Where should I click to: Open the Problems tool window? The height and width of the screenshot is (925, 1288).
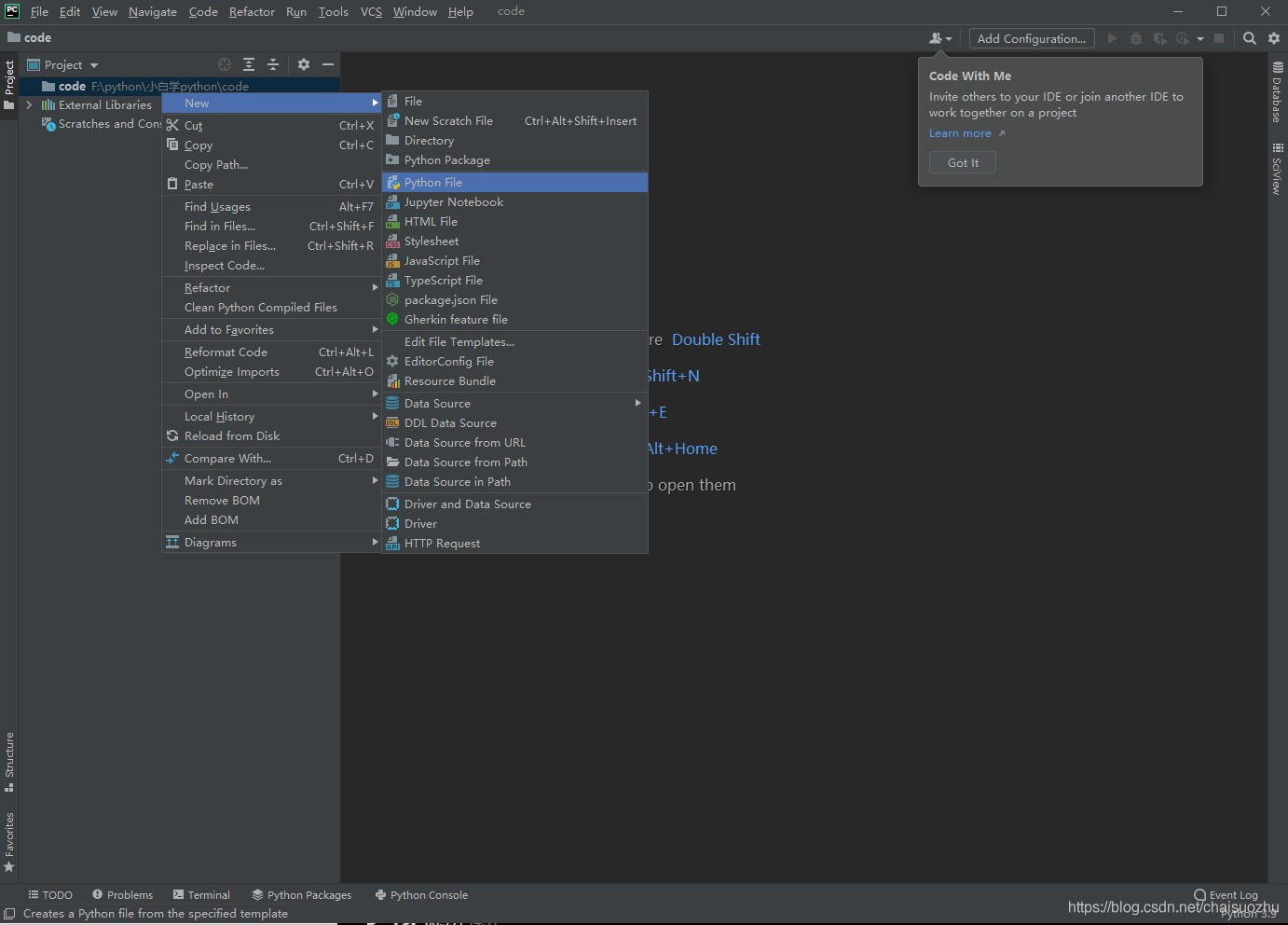coord(122,895)
